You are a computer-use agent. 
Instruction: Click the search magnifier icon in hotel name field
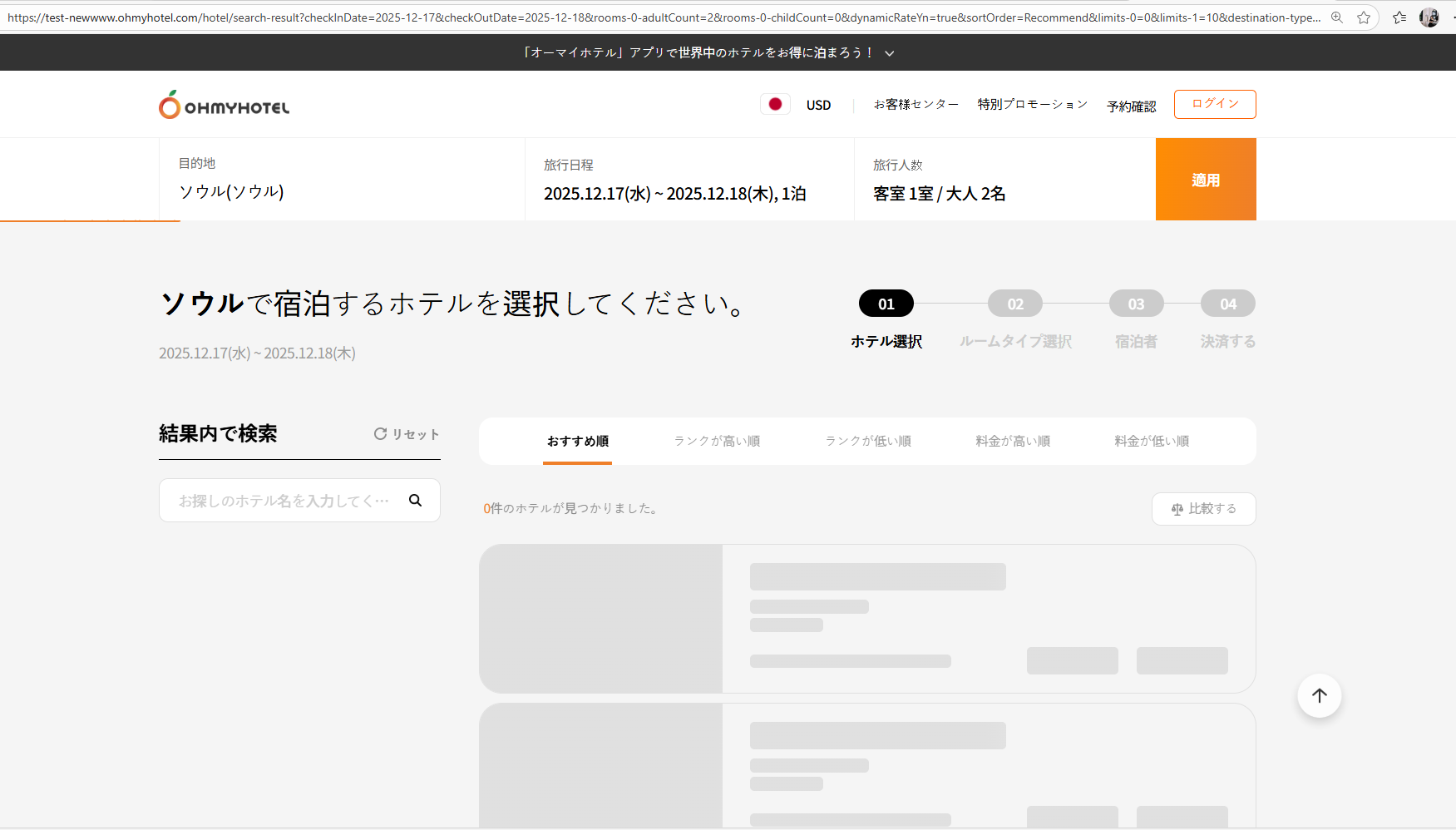click(415, 500)
